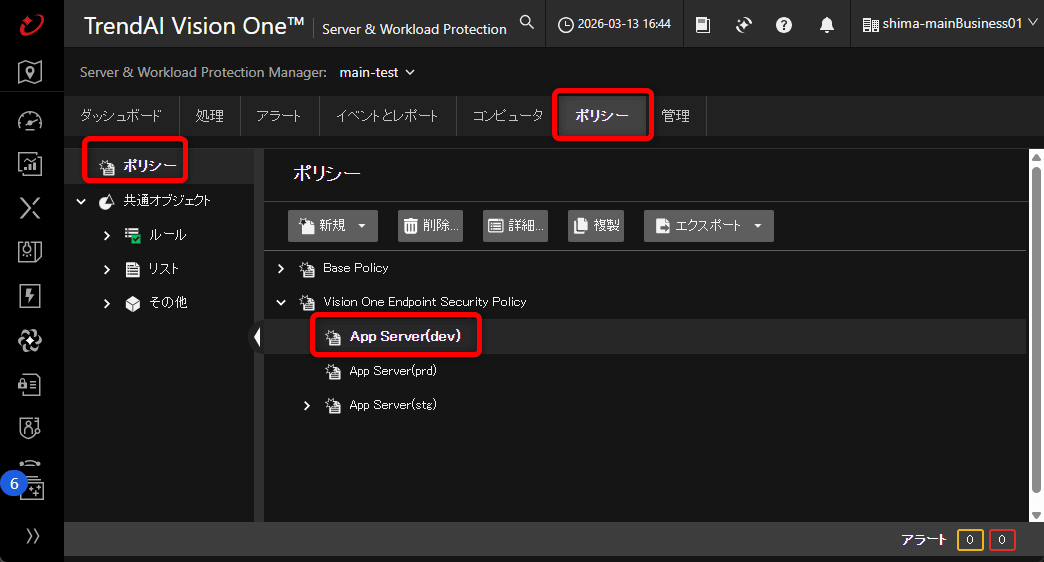Click the search magnifier icon in header
Image resolution: width=1044 pixels, height=562 pixels.
pos(527,23)
